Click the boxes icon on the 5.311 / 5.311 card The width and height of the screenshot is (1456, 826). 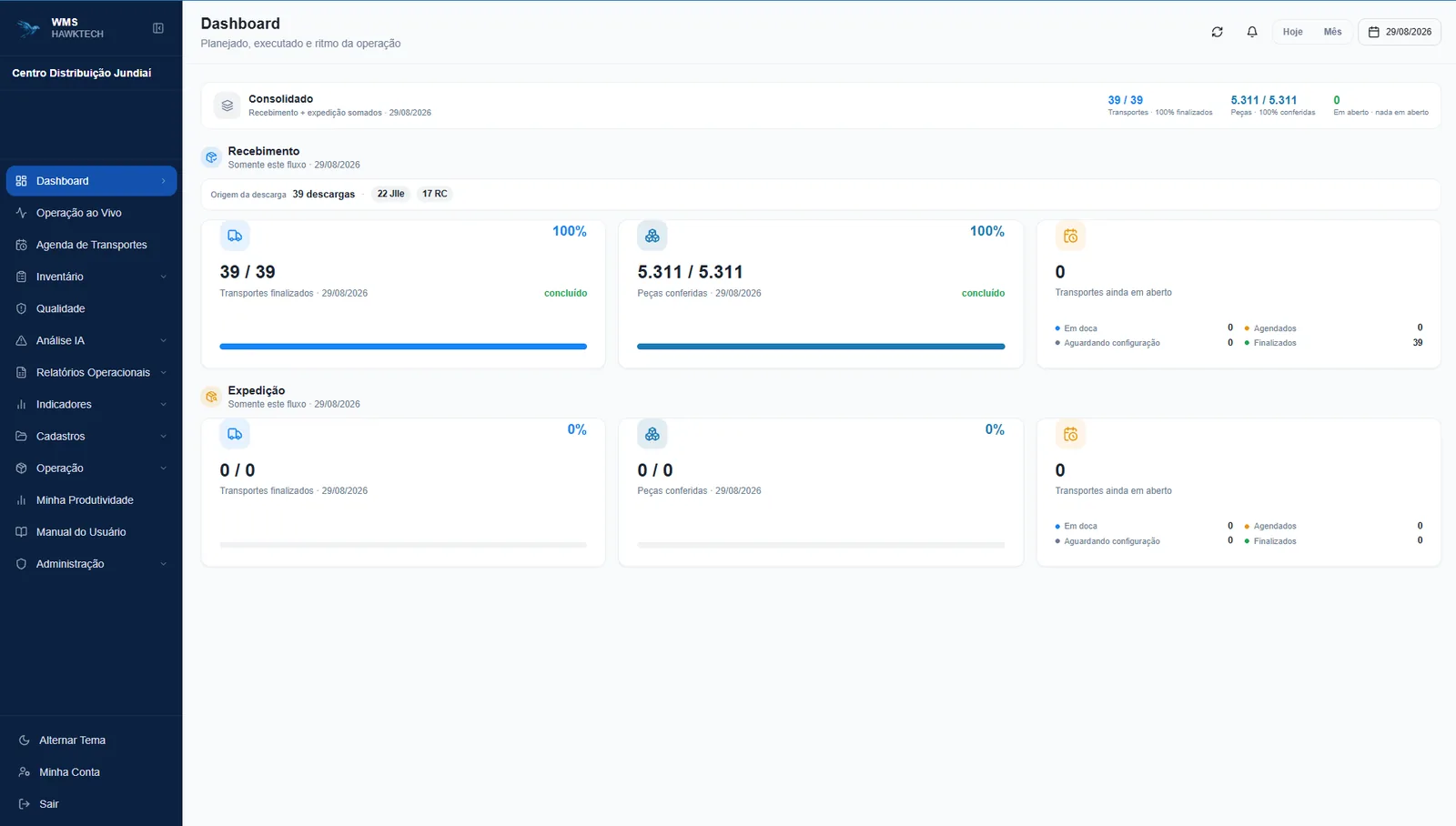(x=652, y=236)
